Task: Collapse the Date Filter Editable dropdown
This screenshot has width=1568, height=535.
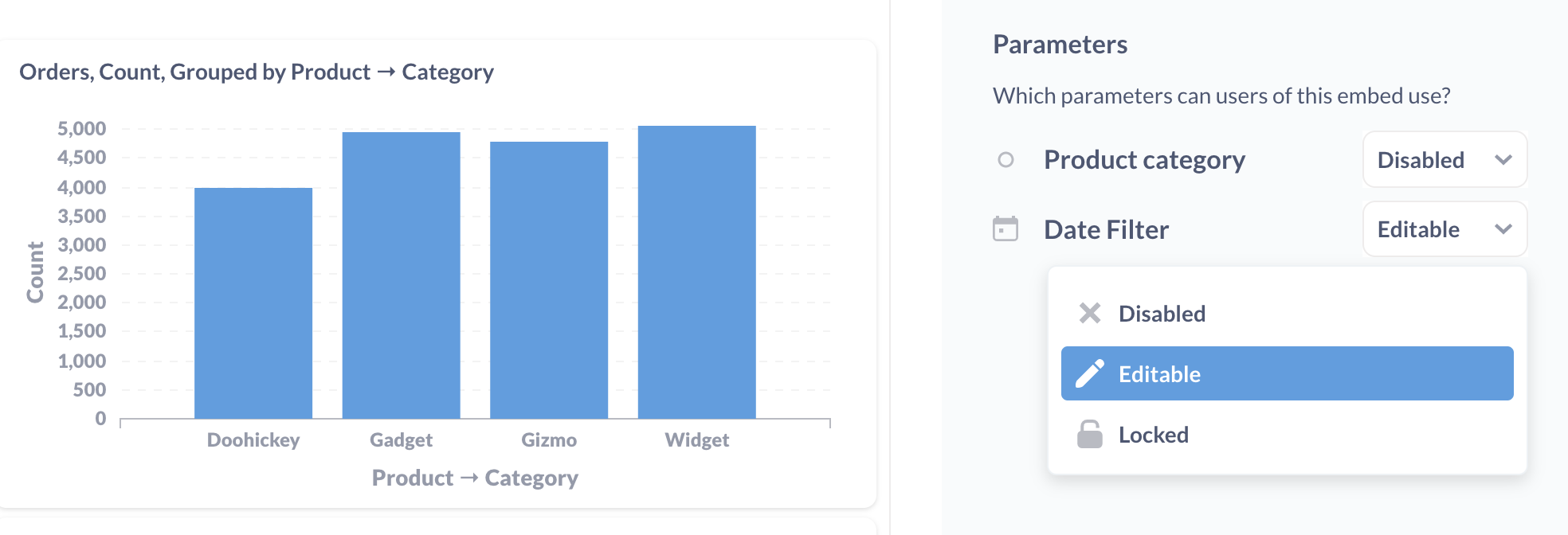Action: [1445, 228]
